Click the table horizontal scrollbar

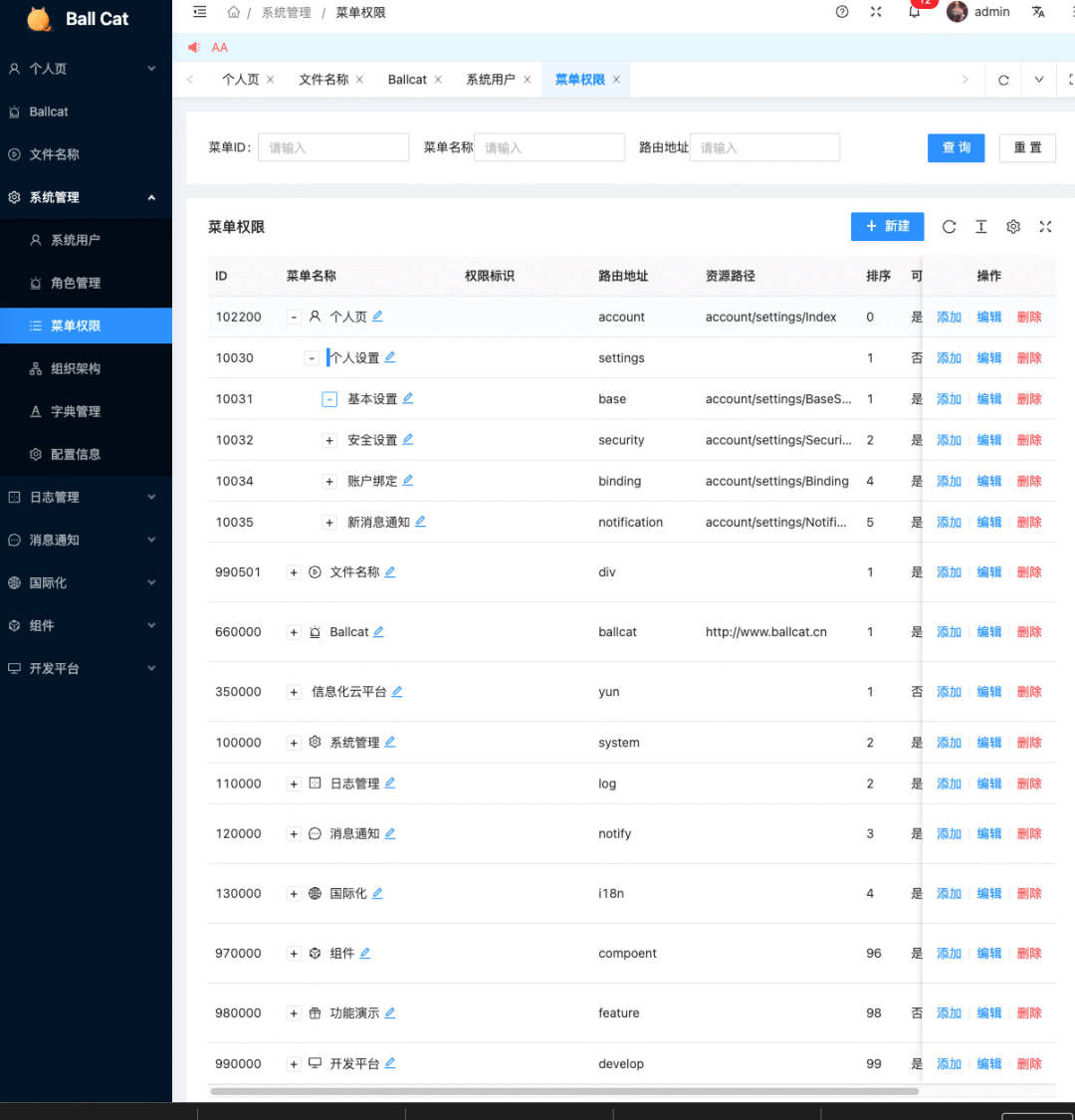(564, 1091)
